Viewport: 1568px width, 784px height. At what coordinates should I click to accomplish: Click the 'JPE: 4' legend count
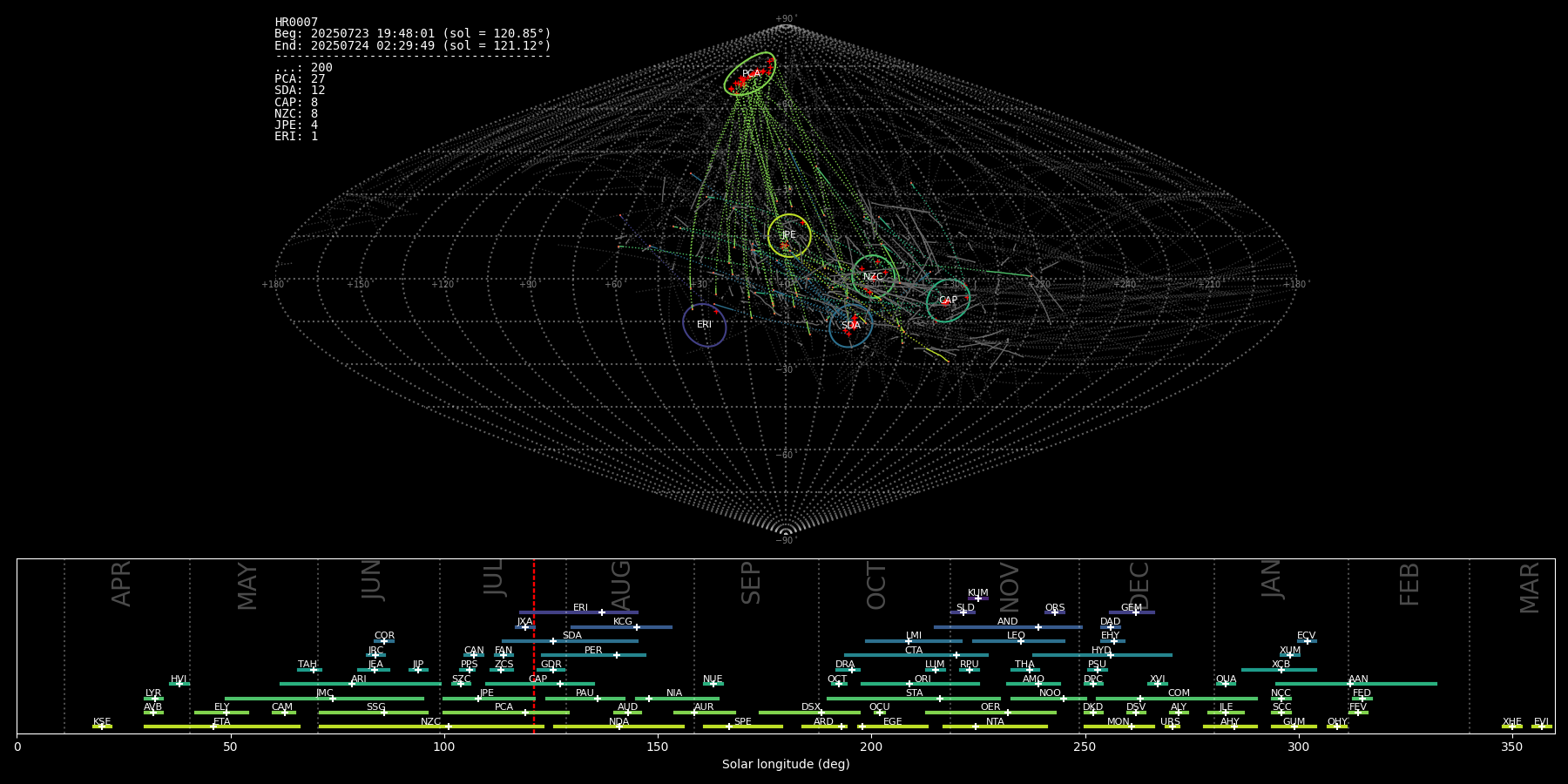click(296, 125)
